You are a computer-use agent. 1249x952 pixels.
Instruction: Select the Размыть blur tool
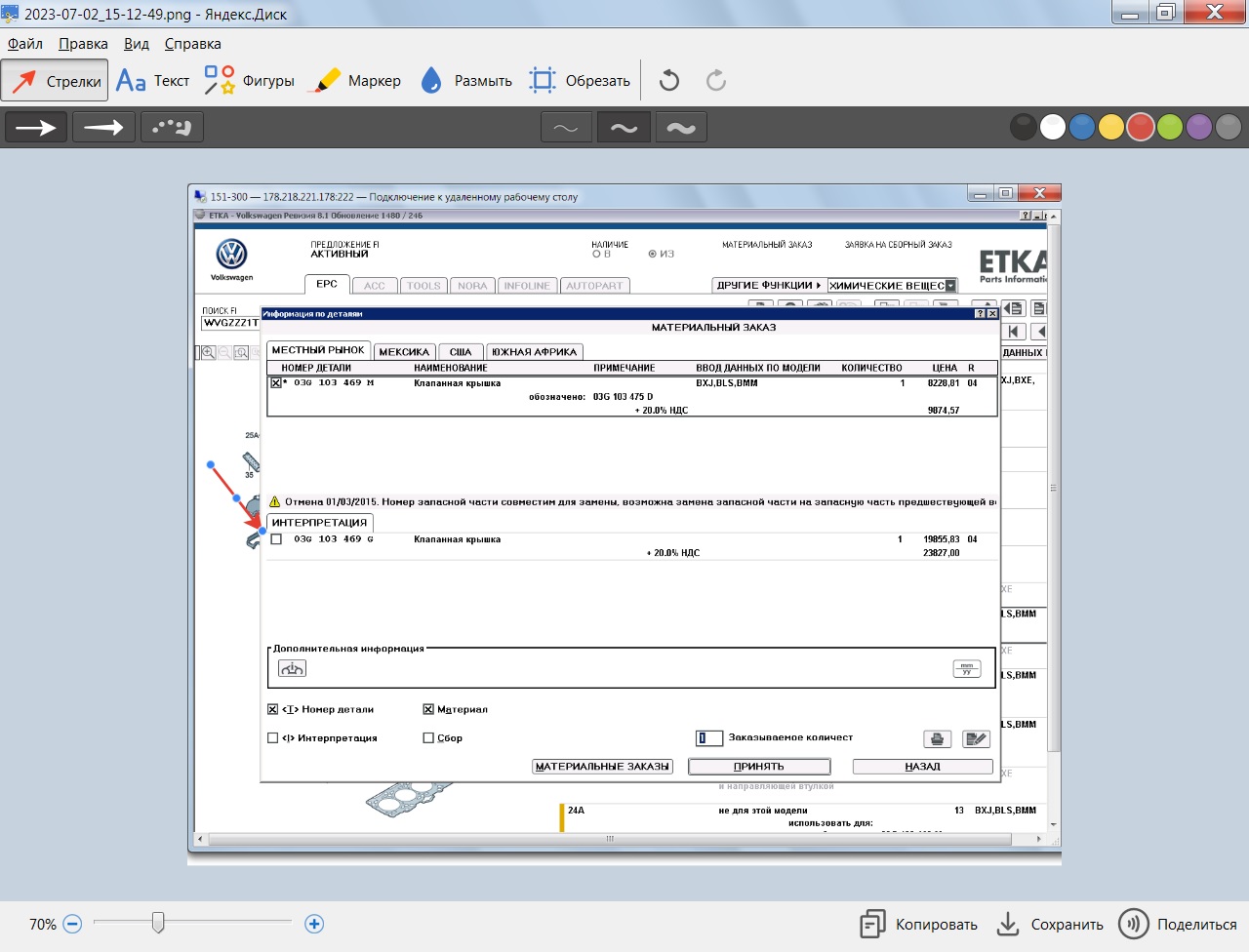tap(466, 81)
